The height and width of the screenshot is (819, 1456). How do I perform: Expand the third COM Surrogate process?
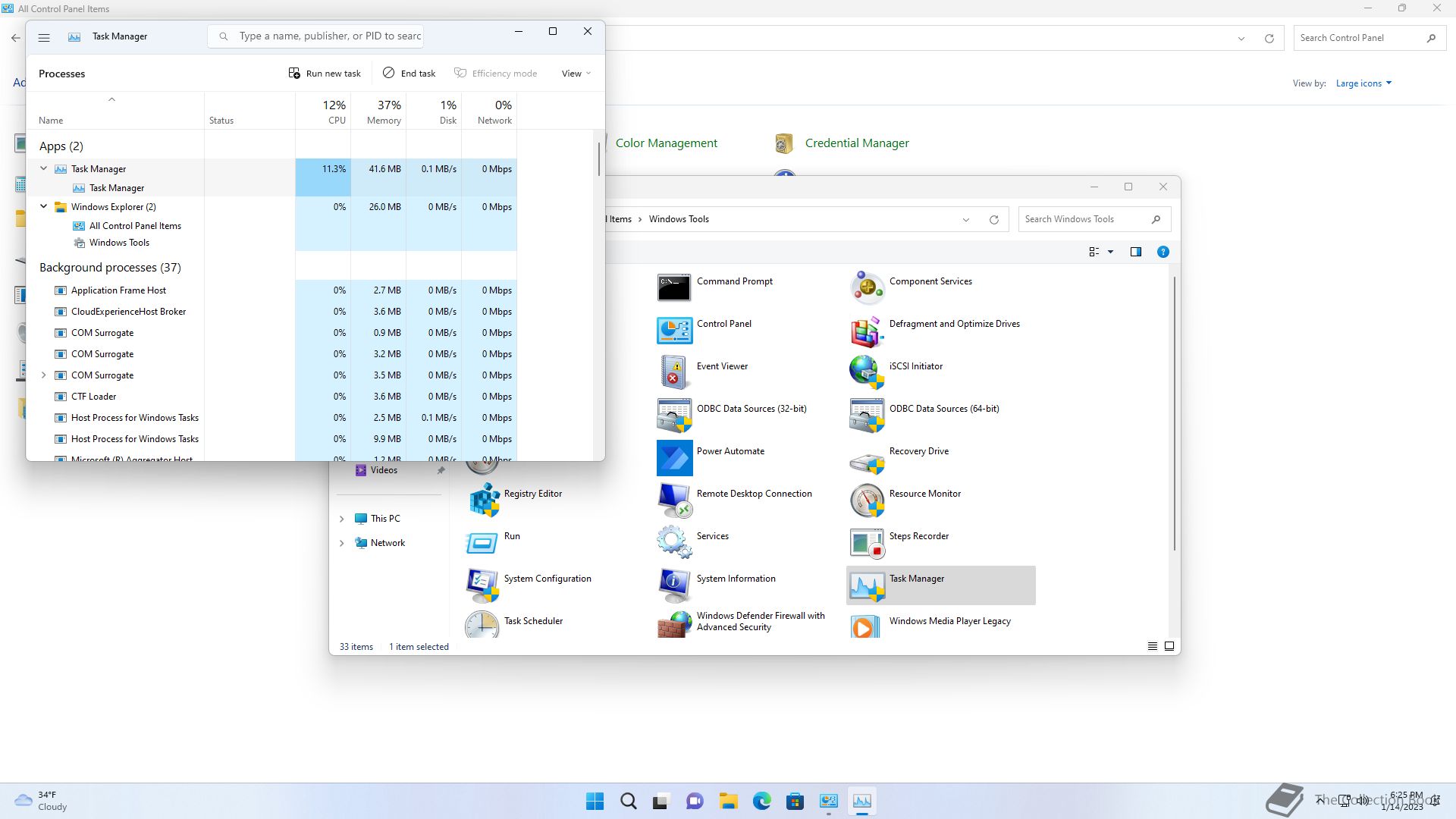pyautogui.click(x=43, y=375)
